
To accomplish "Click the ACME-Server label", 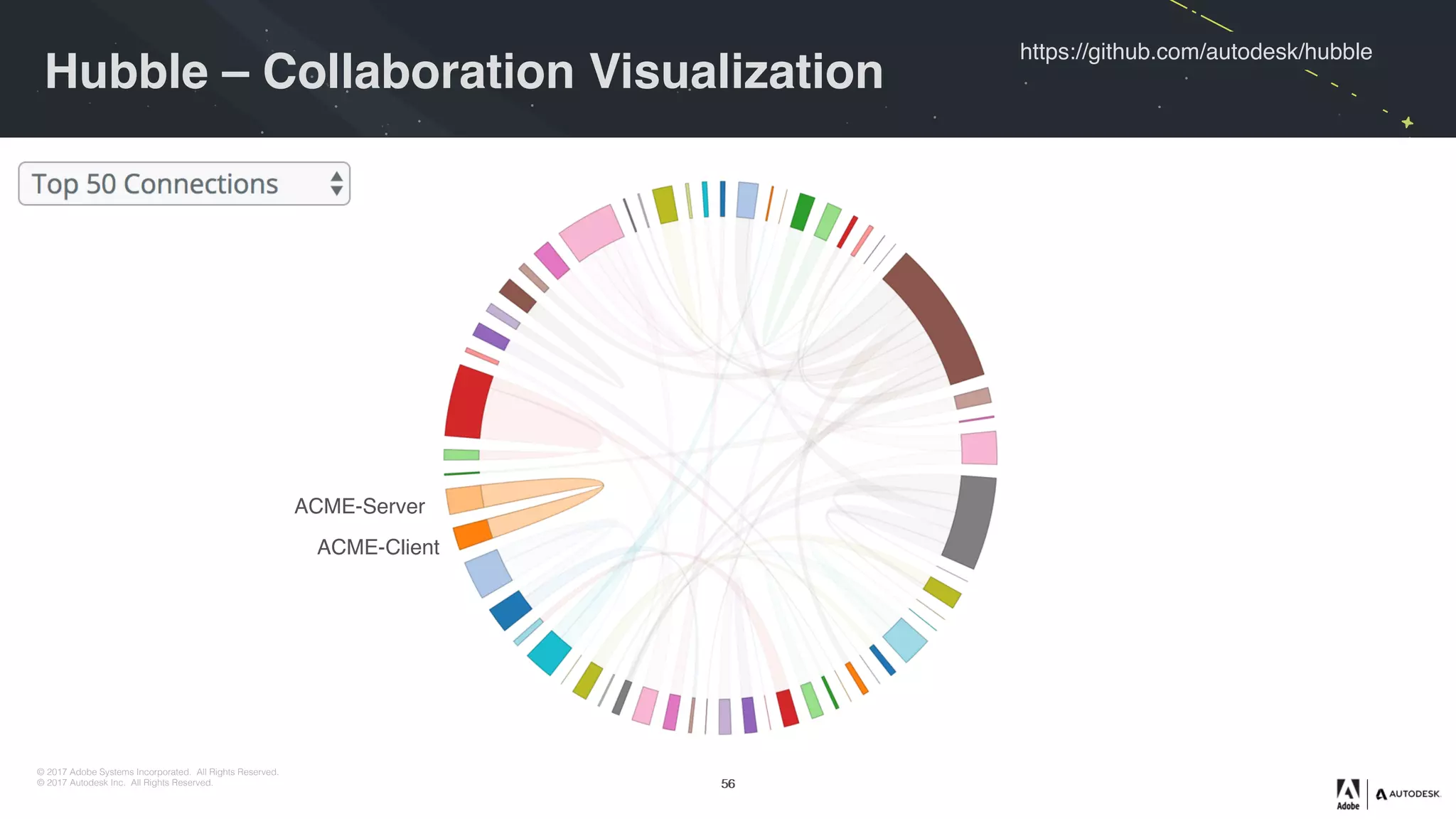I will 359,506.
